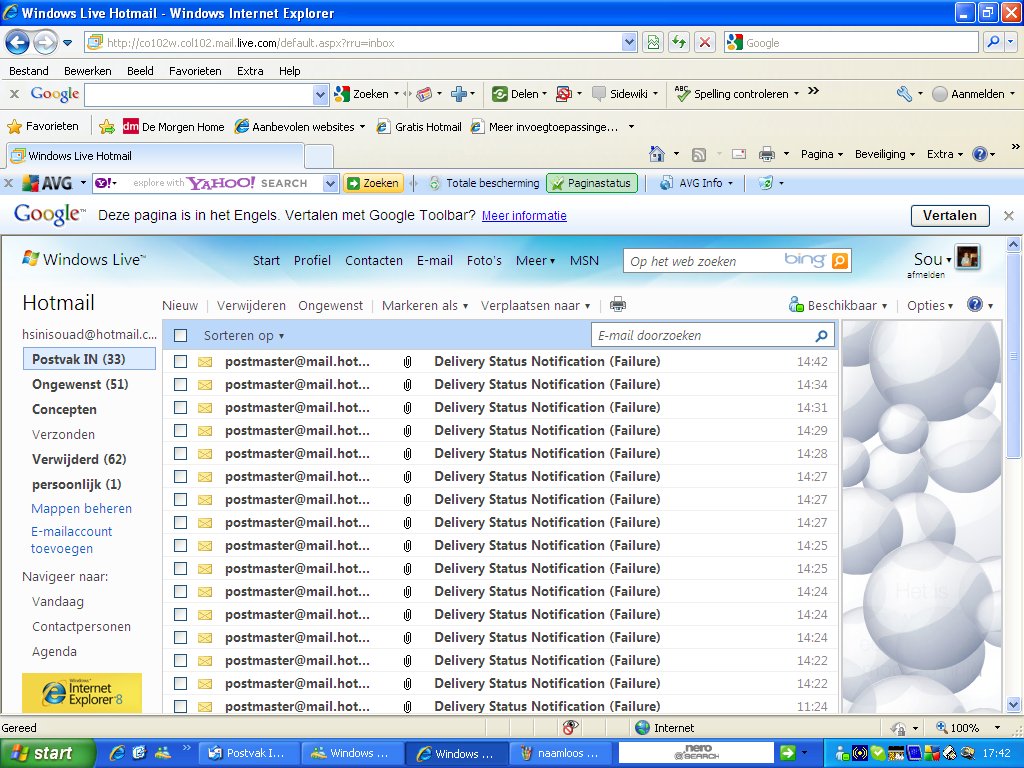Click the Hotmail help question mark icon
This screenshot has height=768, width=1024.
tap(975, 304)
